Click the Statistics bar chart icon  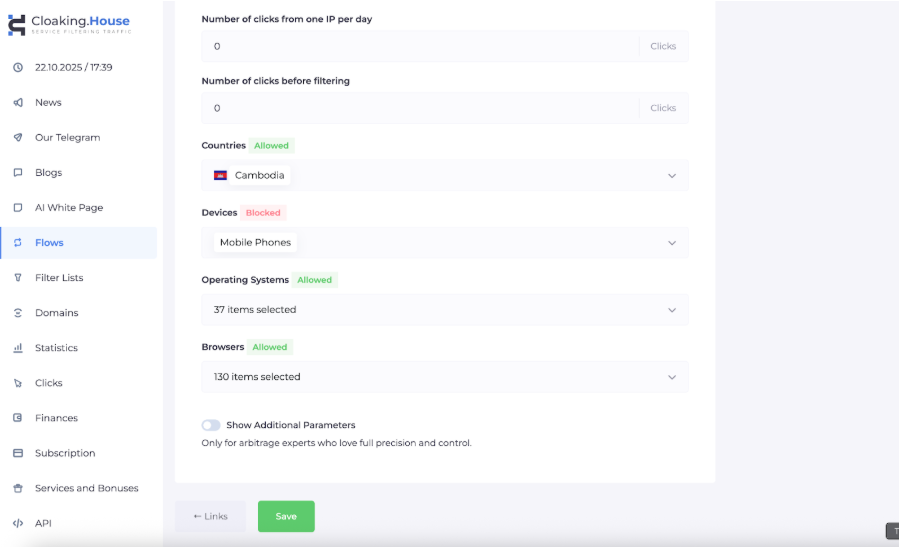click(18, 348)
